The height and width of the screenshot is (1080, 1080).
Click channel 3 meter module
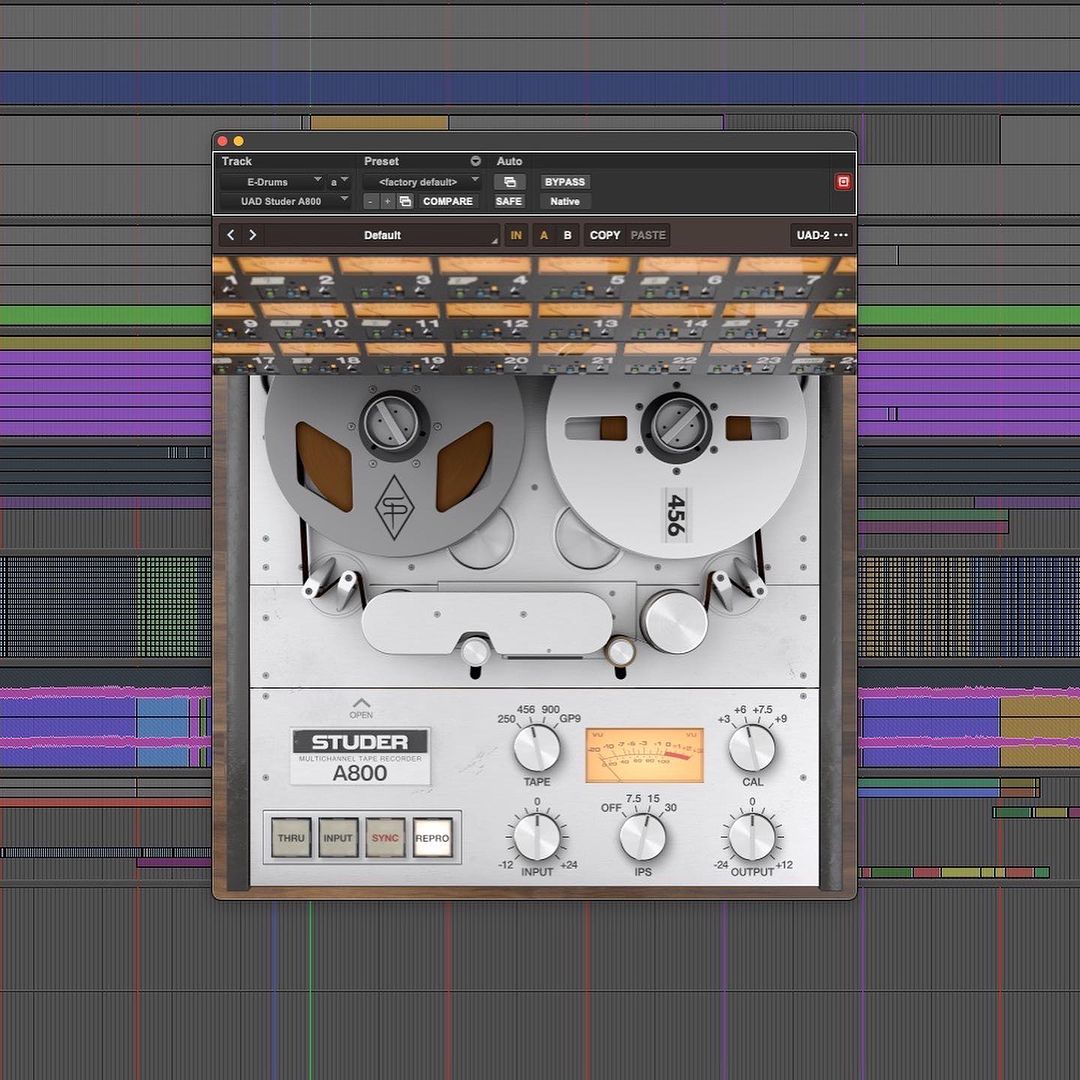386,278
